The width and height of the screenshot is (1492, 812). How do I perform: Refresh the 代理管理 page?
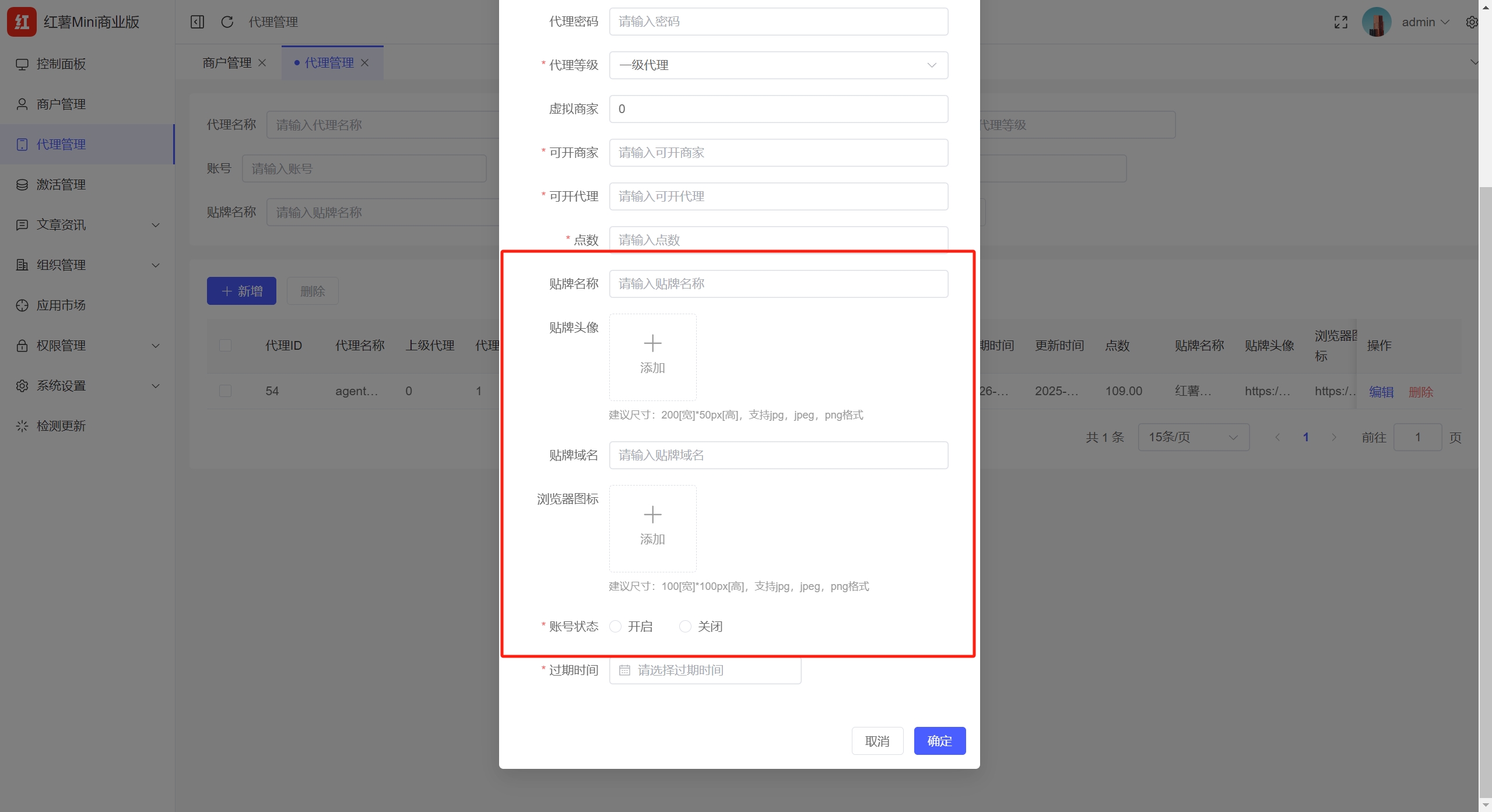pos(227,22)
